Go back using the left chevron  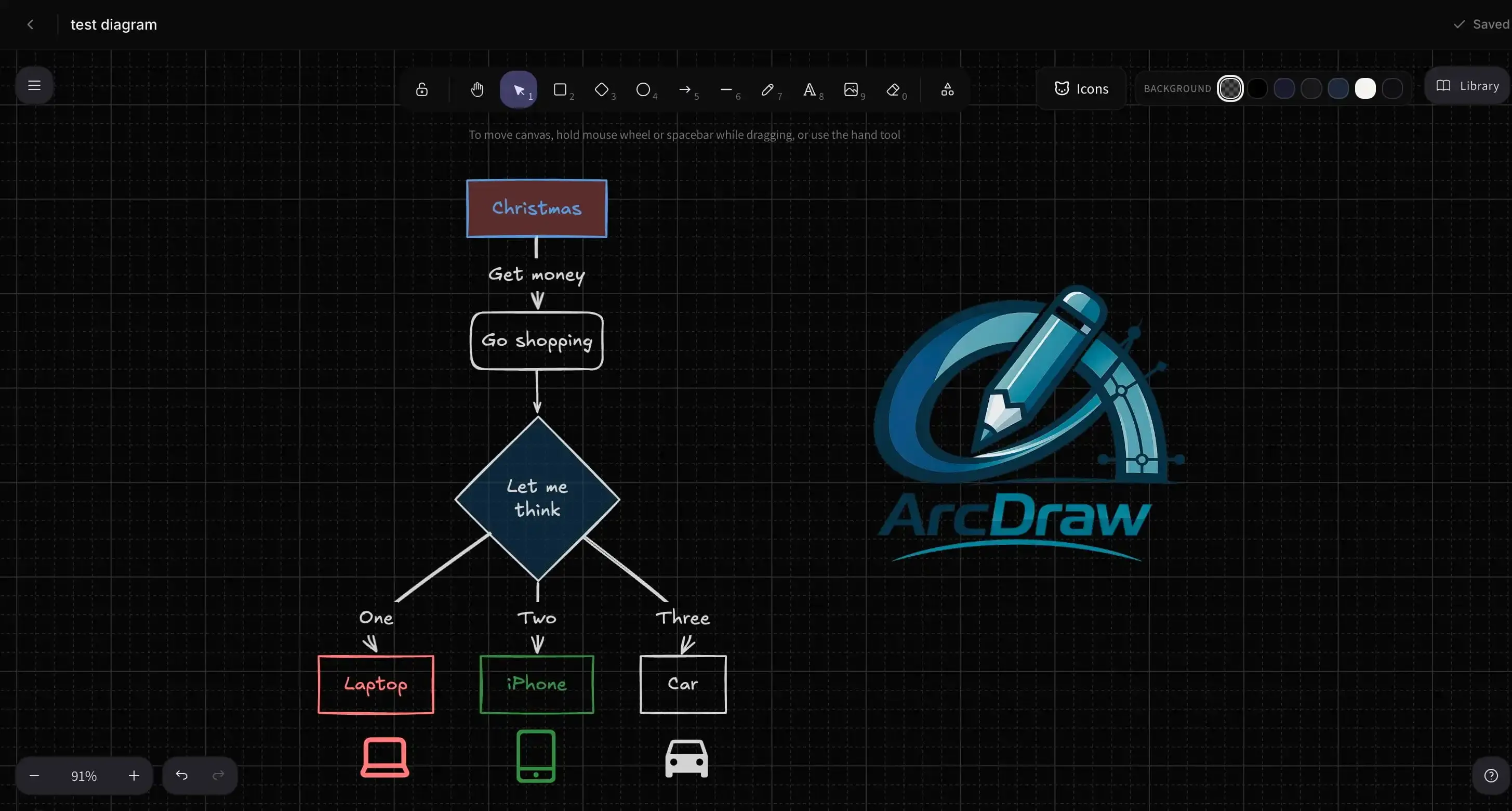pyautogui.click(x=31, y=24)
